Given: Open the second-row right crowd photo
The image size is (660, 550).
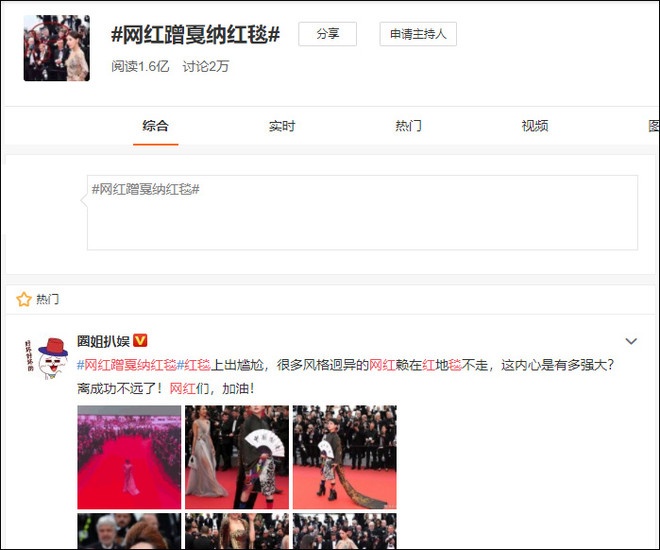Looking at the screenshot, I should click(345, 531).
